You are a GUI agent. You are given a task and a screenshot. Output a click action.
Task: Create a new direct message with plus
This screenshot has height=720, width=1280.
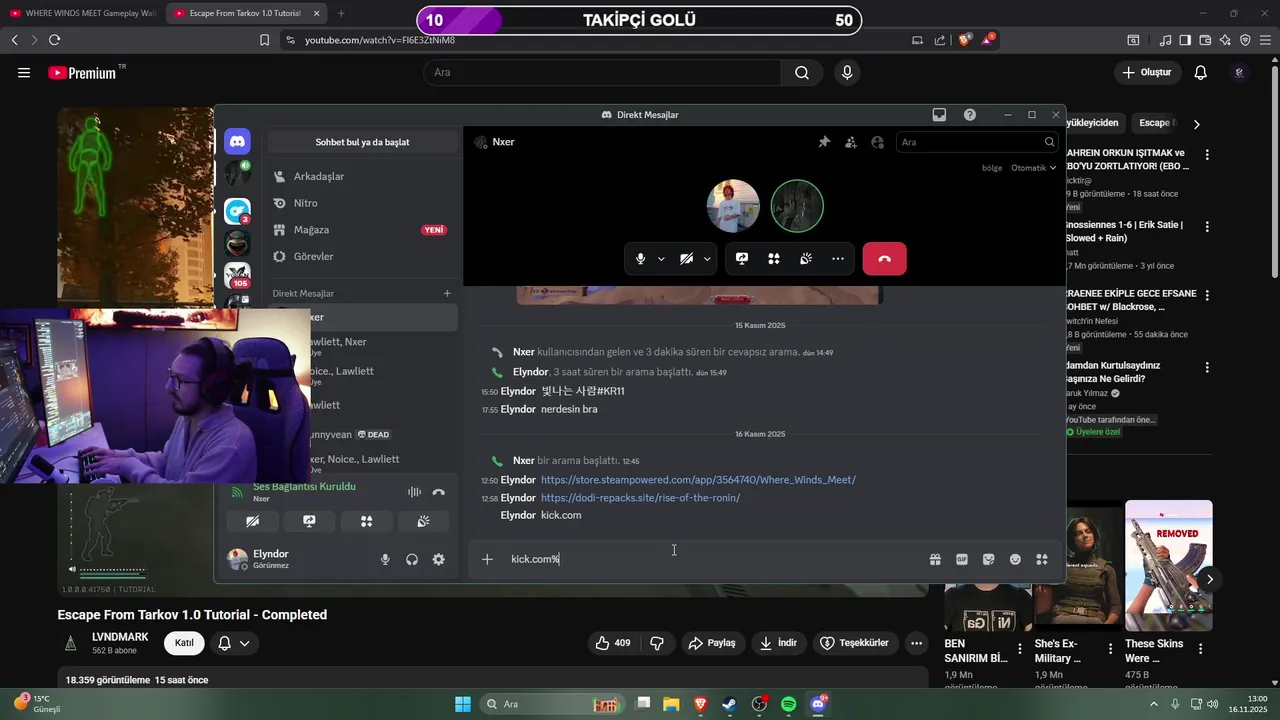pyautogui.click(x=447, y=294)
